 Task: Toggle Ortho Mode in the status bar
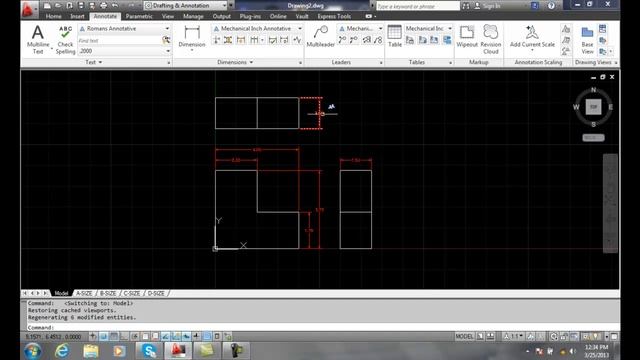coord(124,336)
